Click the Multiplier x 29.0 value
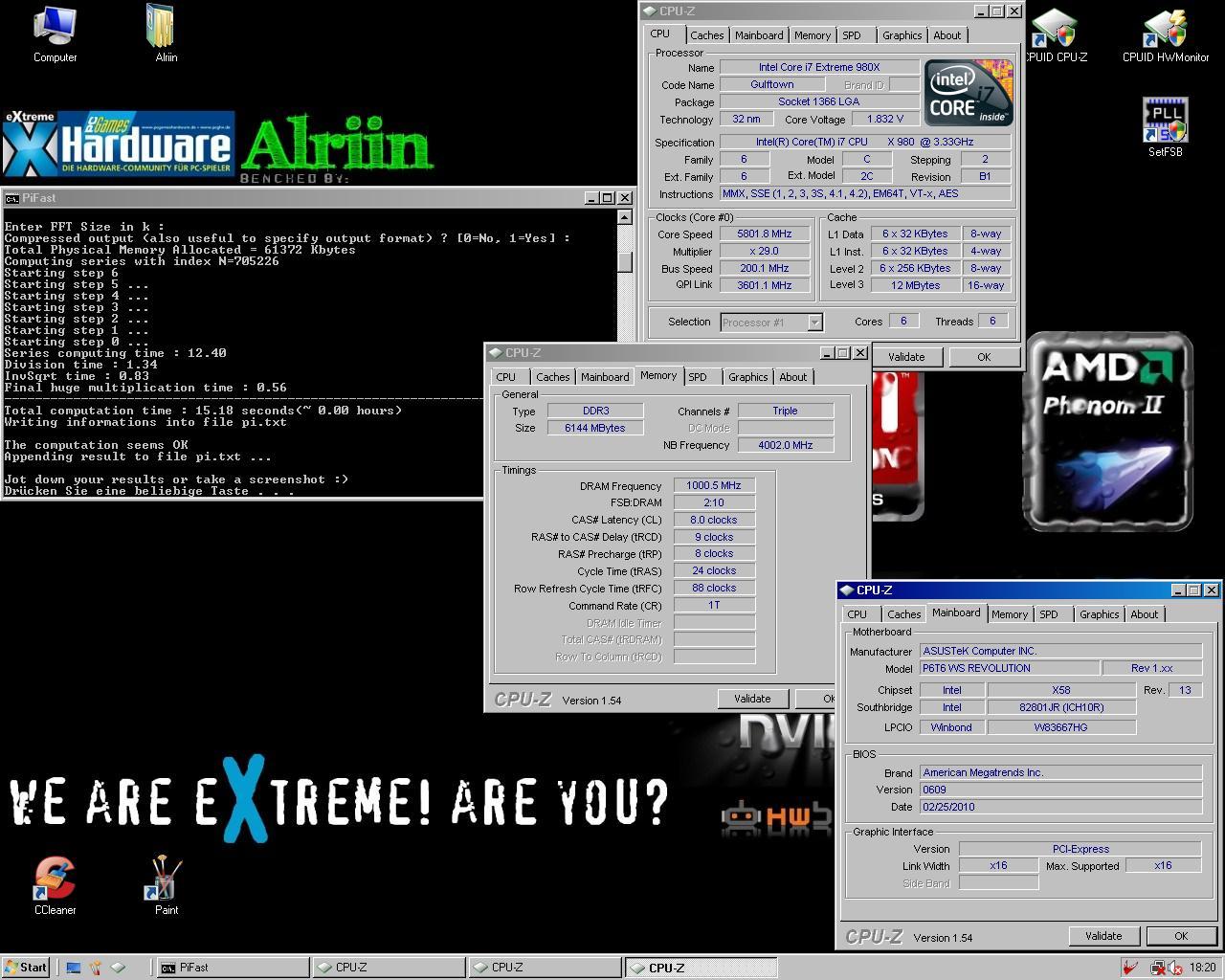 coord(764,252)
